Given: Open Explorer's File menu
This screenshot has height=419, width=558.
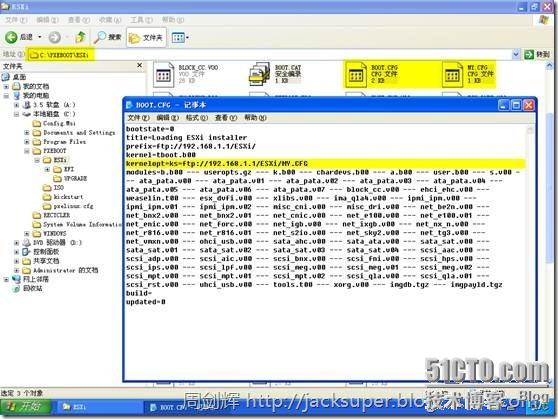Looking at the screenshot, I should (x=16, y=20).
